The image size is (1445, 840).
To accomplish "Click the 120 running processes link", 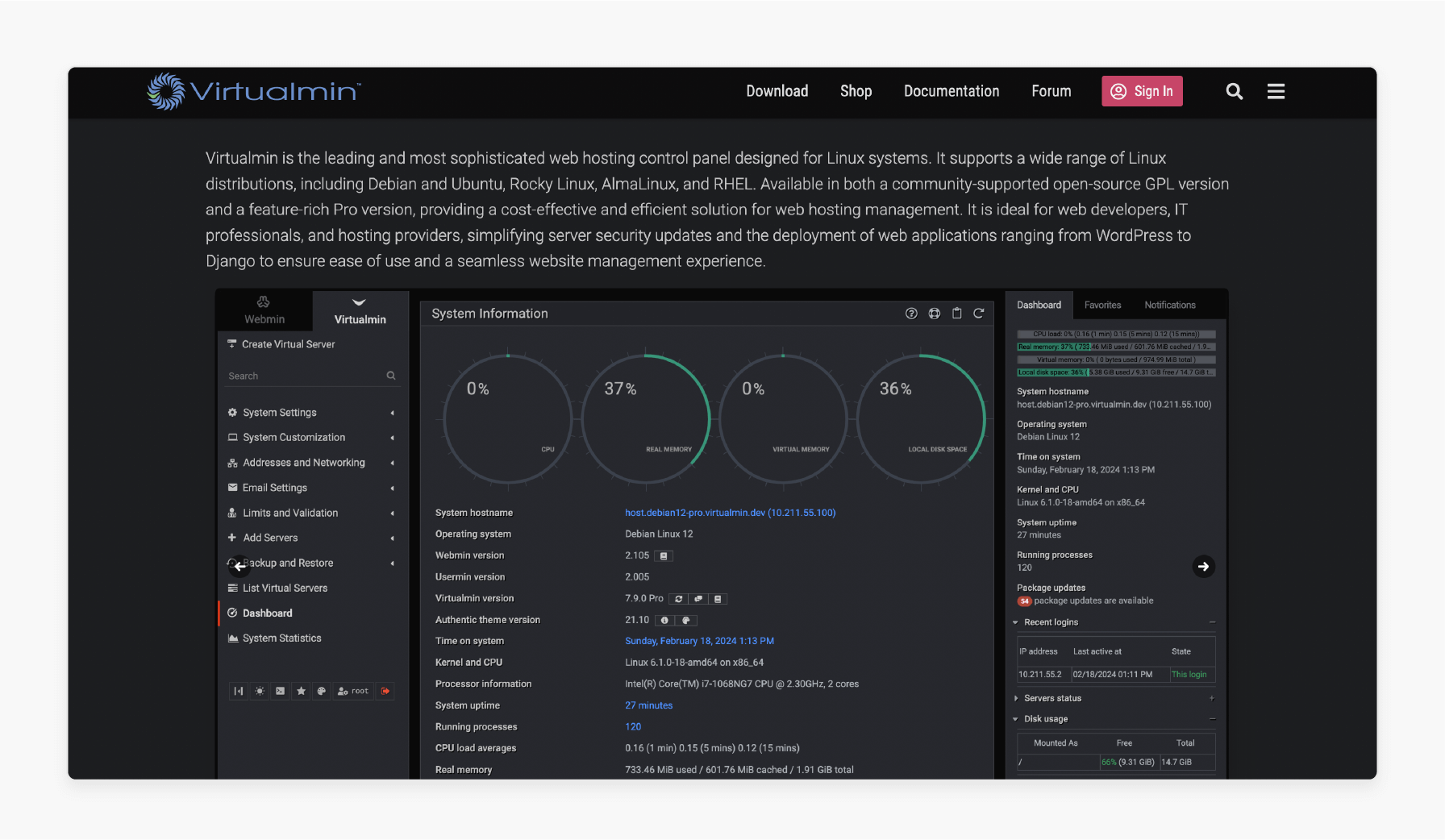I will click(x=633, y=726).
